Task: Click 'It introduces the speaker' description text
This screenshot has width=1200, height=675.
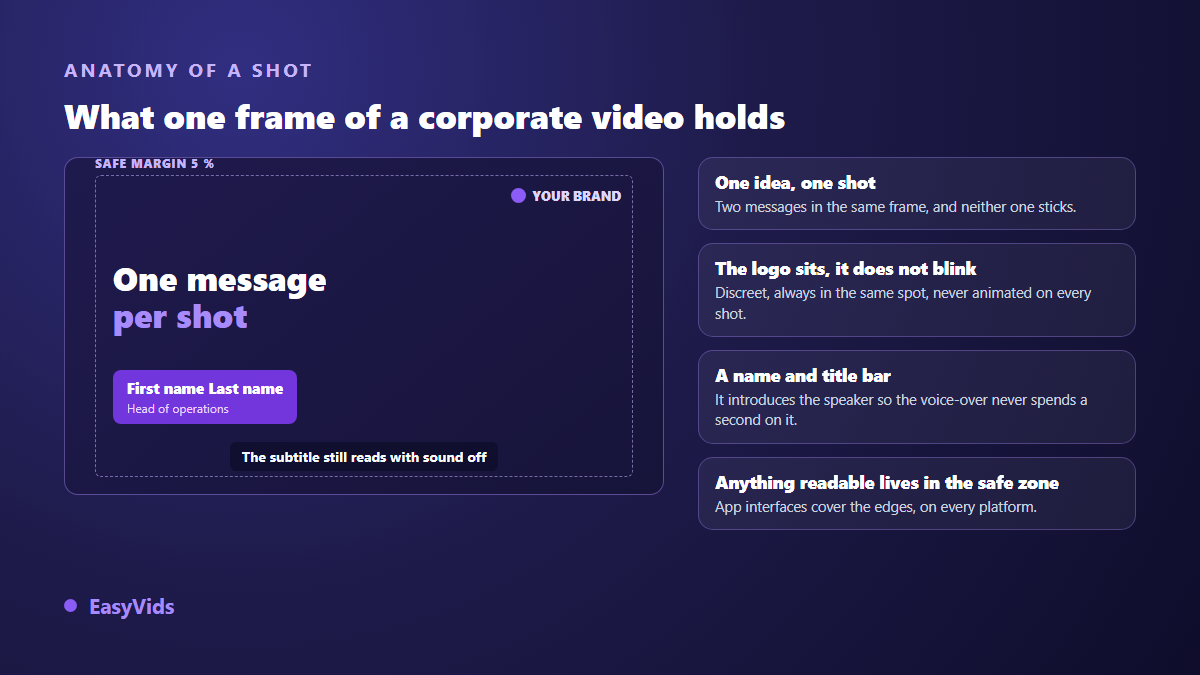Action: pyautogui.click(x=901, y=410)
